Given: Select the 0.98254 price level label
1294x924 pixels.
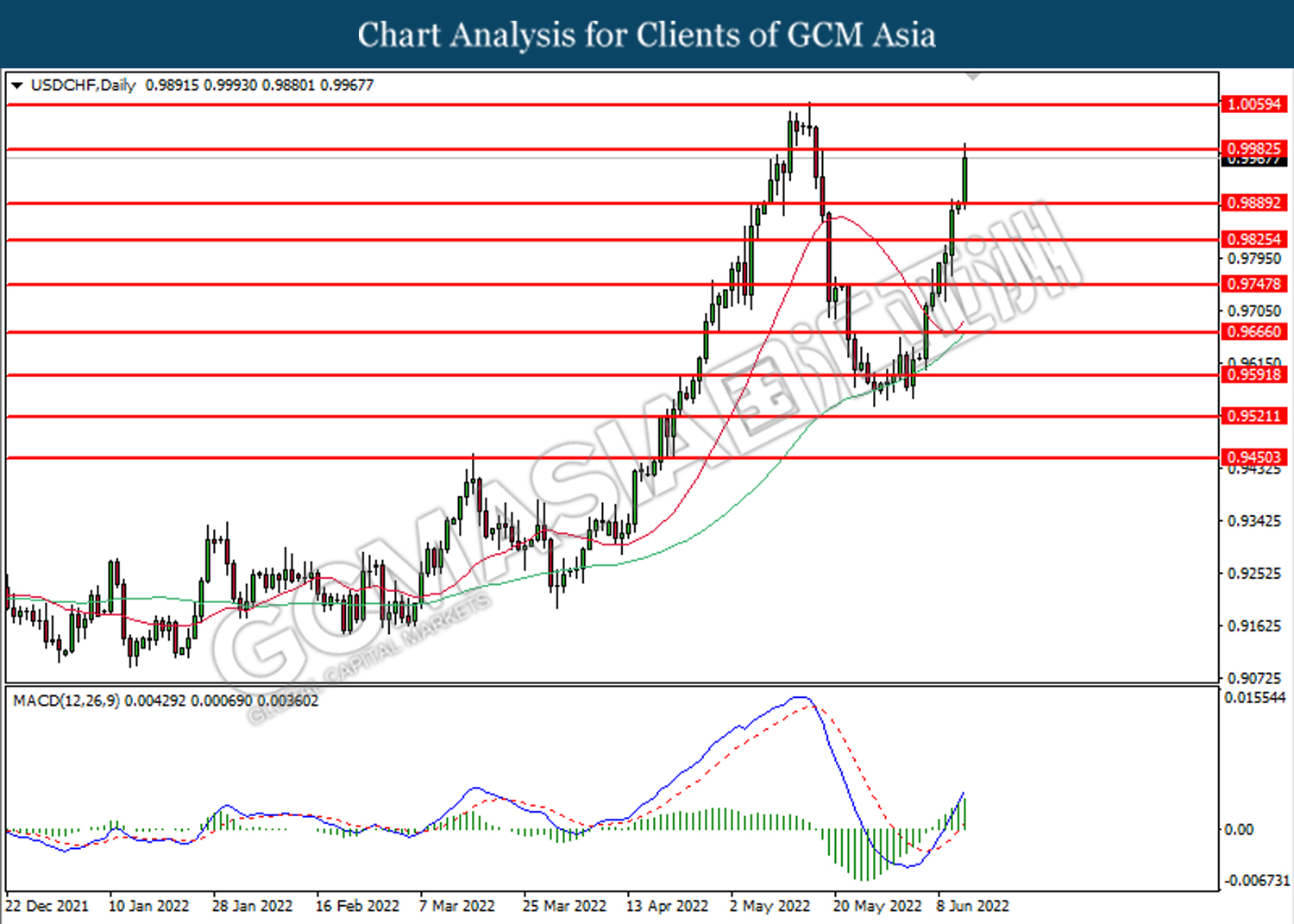Looking at the screenshot, I should point(1254,239).
